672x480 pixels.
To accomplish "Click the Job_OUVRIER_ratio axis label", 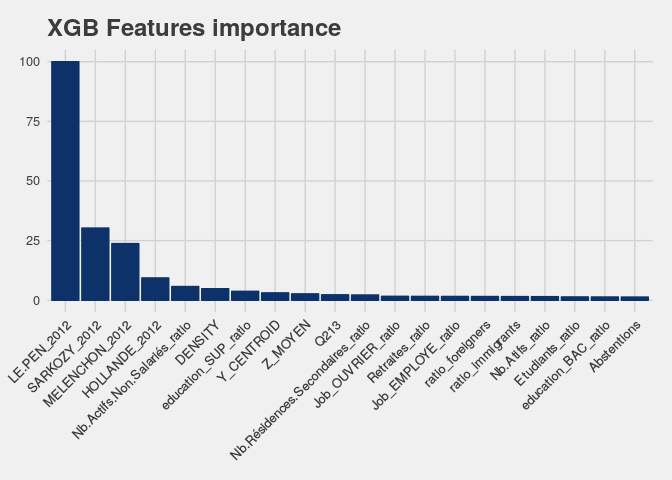I will click(x=357, y=365).
